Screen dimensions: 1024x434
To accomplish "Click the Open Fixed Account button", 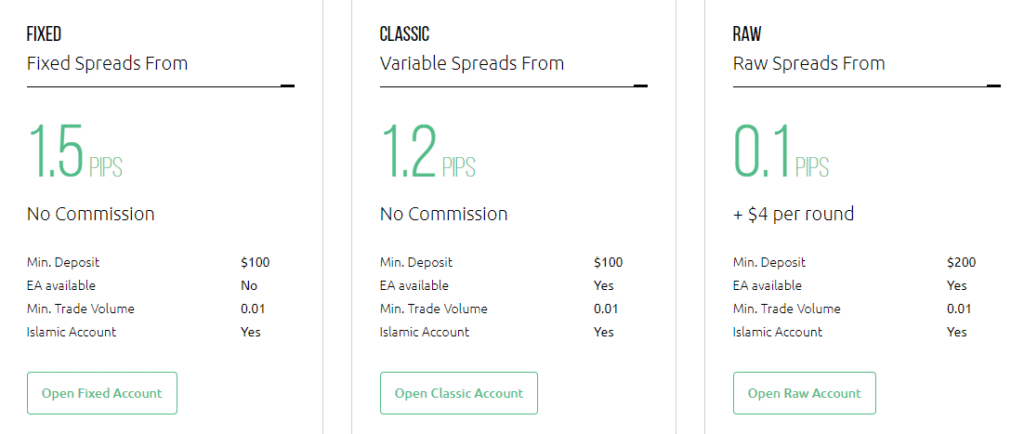I will tap(102, 393).
